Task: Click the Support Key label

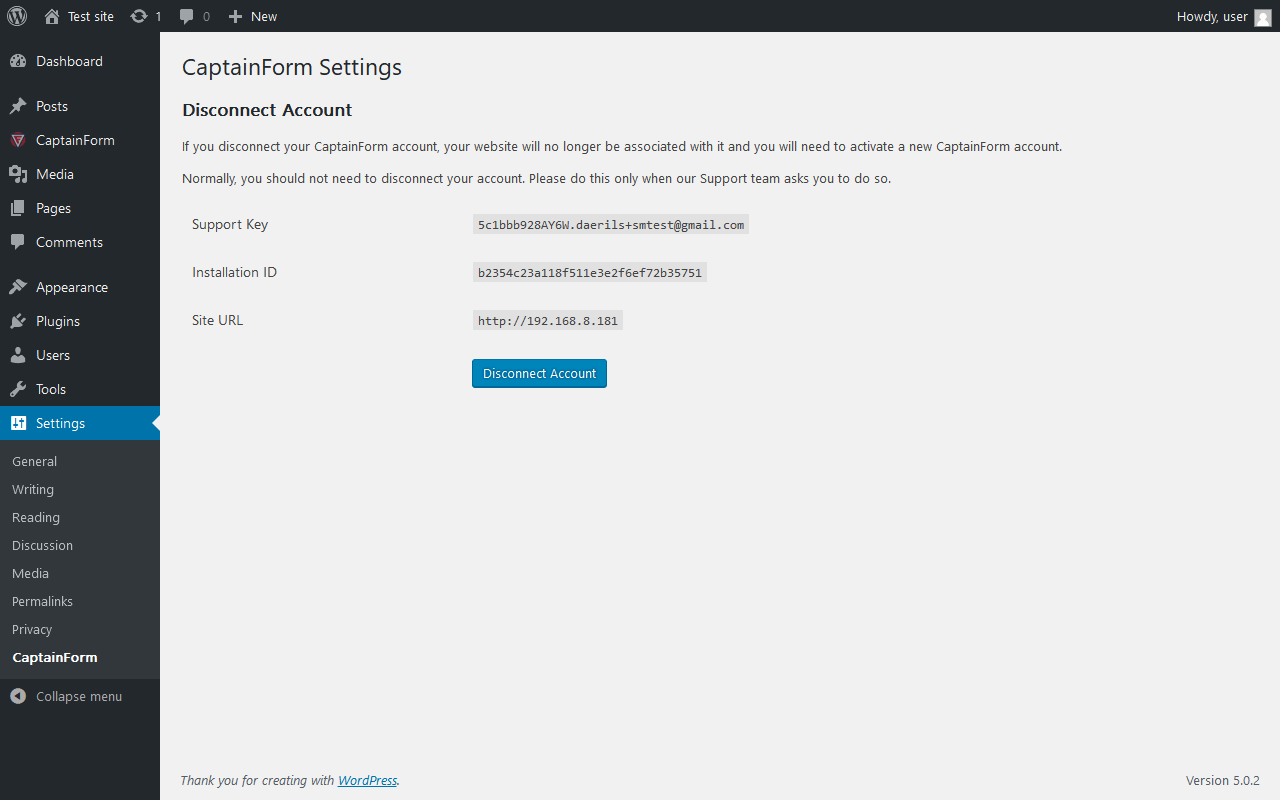Action: 230,224
